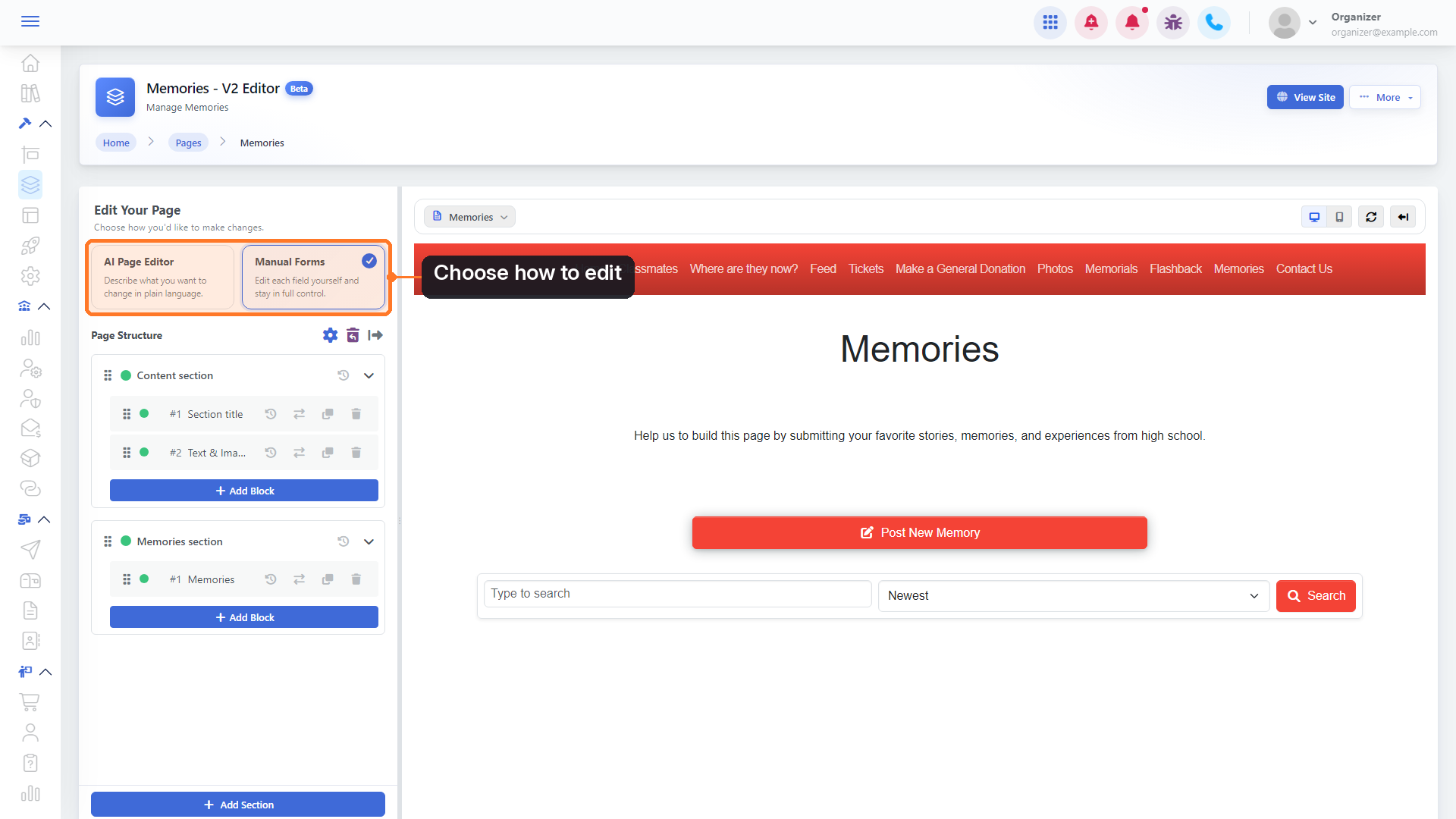
Task: Toggle Section title block status dot
Action: click(x=144, y=414)
